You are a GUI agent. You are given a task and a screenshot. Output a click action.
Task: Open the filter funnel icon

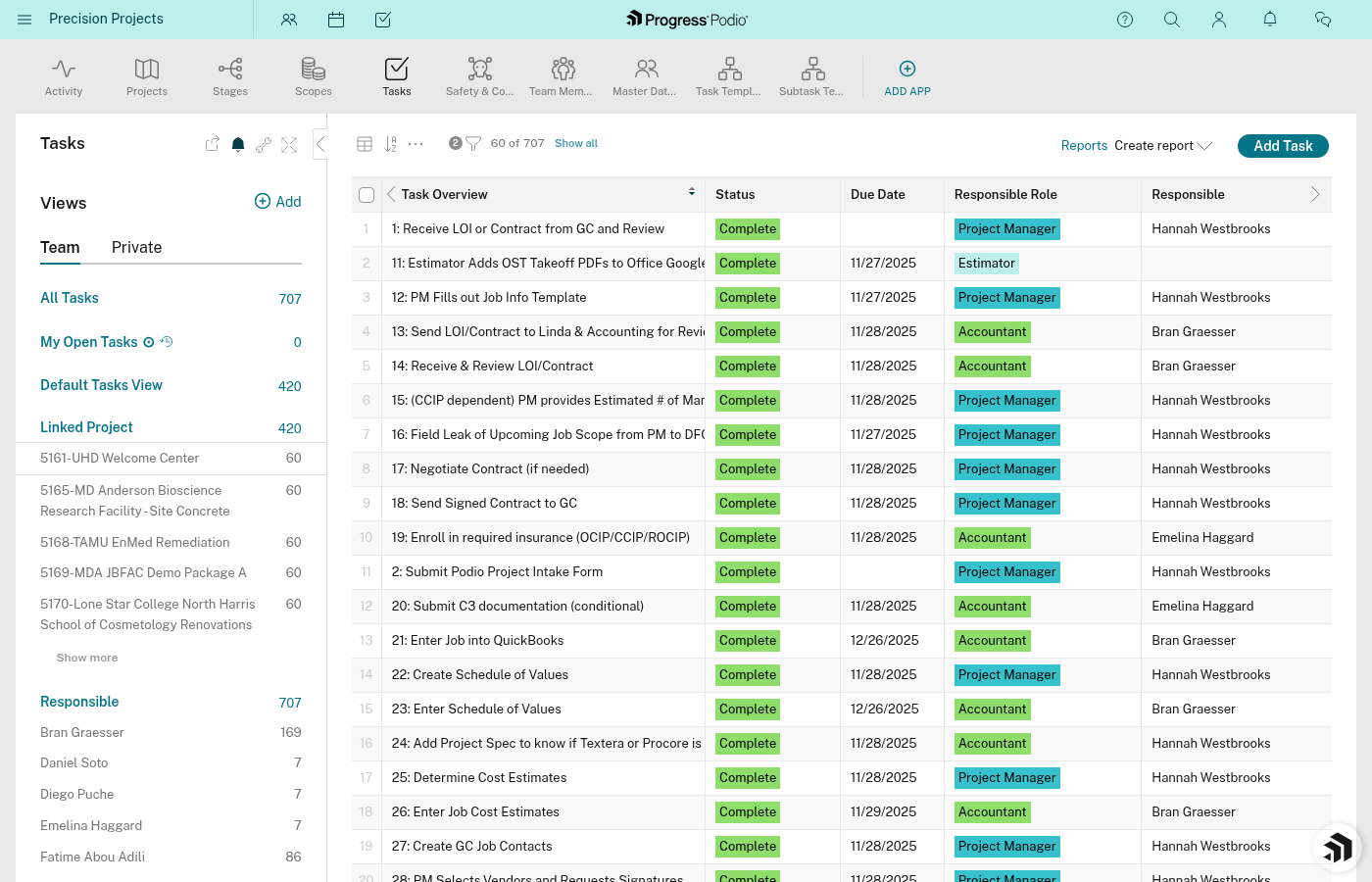[473, 142]
